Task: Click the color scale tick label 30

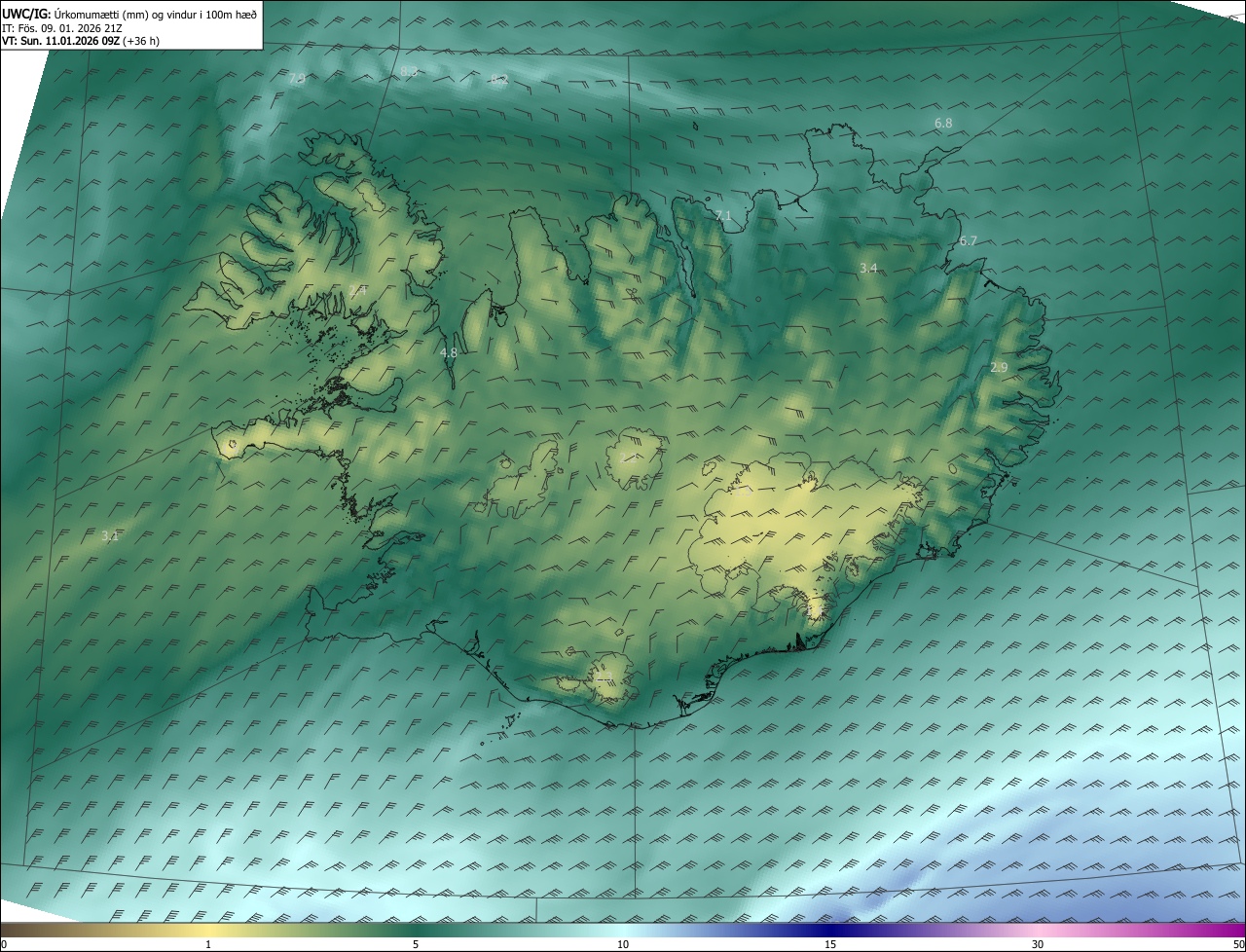Action: click(1038, 944)
